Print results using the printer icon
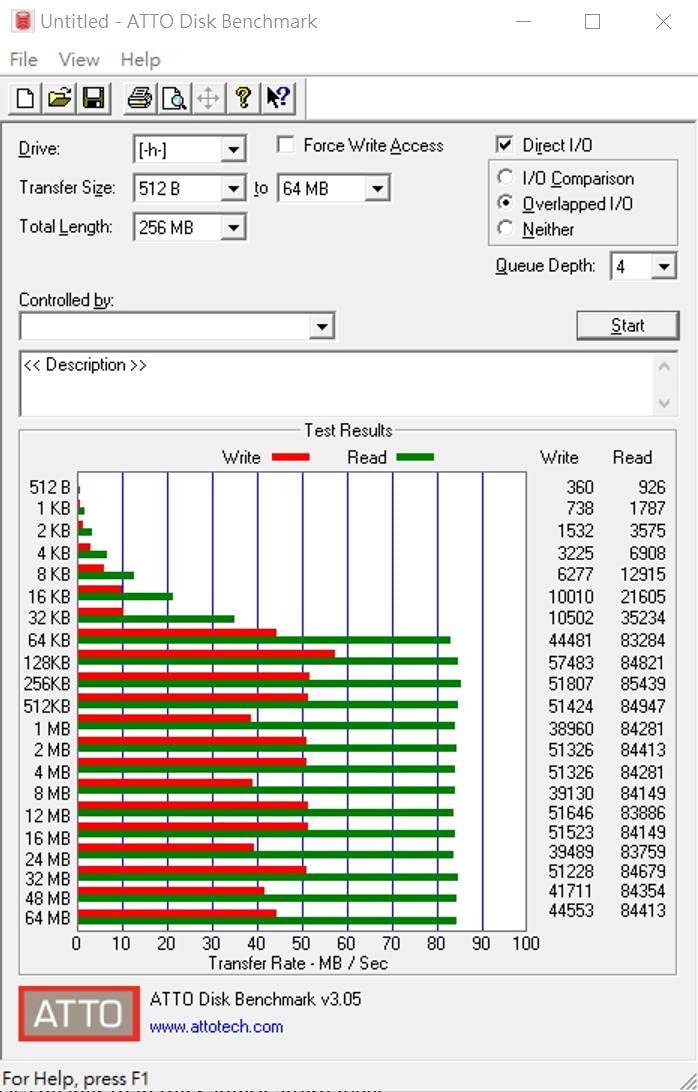698x1092 pixels. pos(139,98)
